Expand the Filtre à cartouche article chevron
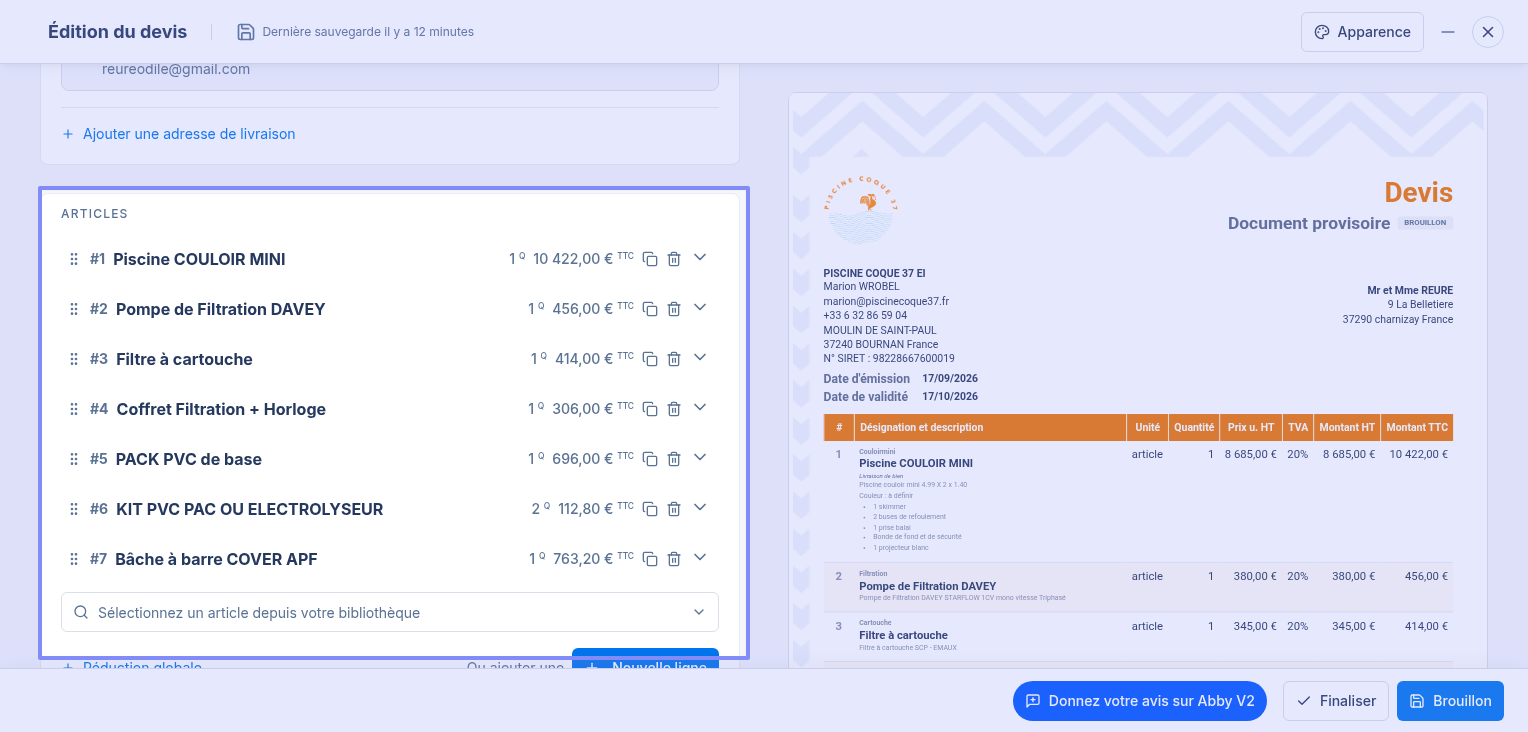The height and width of the screenshot is (732, 1528). (x=700, y=358)
